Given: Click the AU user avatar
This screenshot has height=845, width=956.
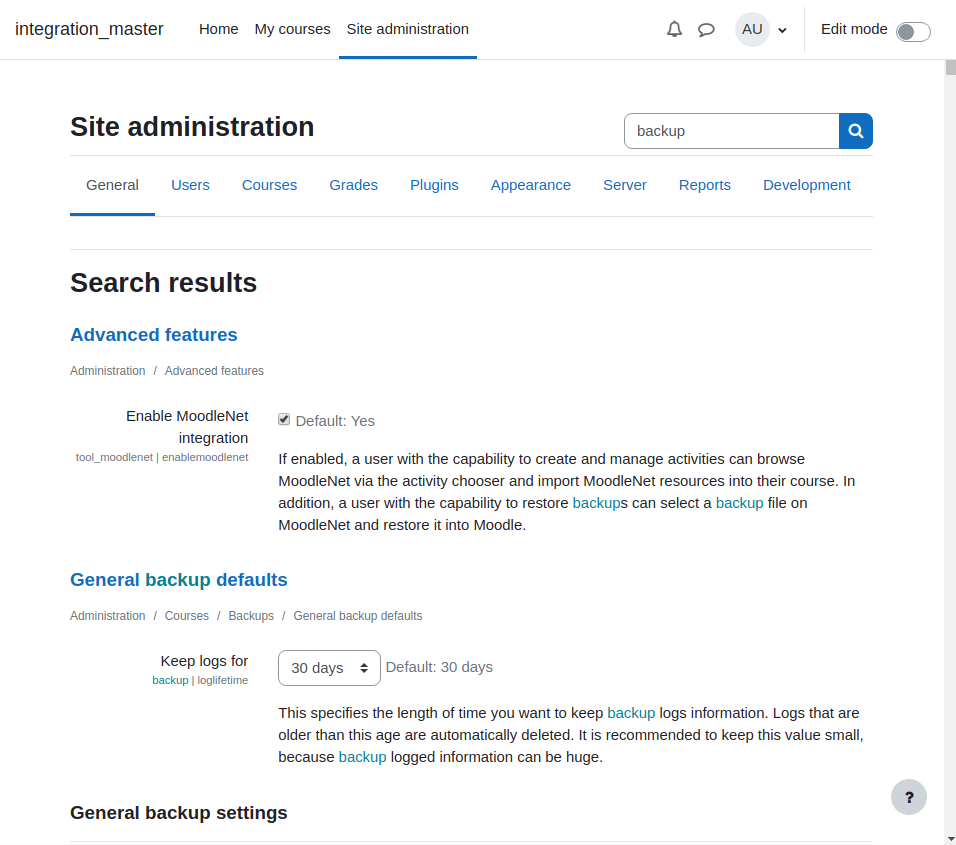Looking at the screenshot, I should (x=752, y=29).
